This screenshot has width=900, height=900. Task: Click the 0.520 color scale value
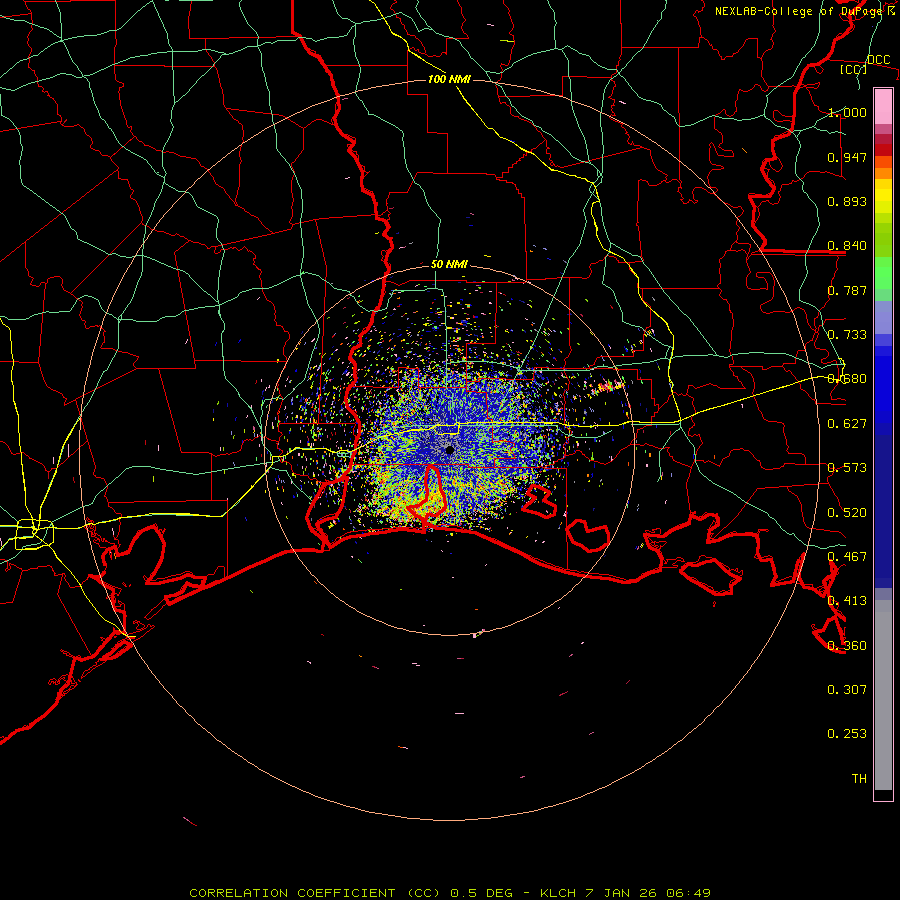point(847,513)
